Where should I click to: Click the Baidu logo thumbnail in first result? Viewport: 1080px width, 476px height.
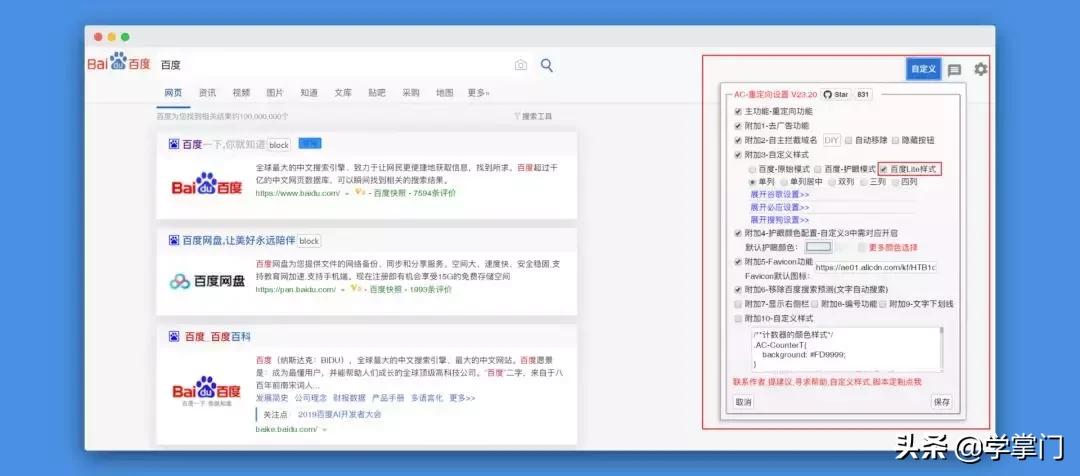tap(207, 185)
